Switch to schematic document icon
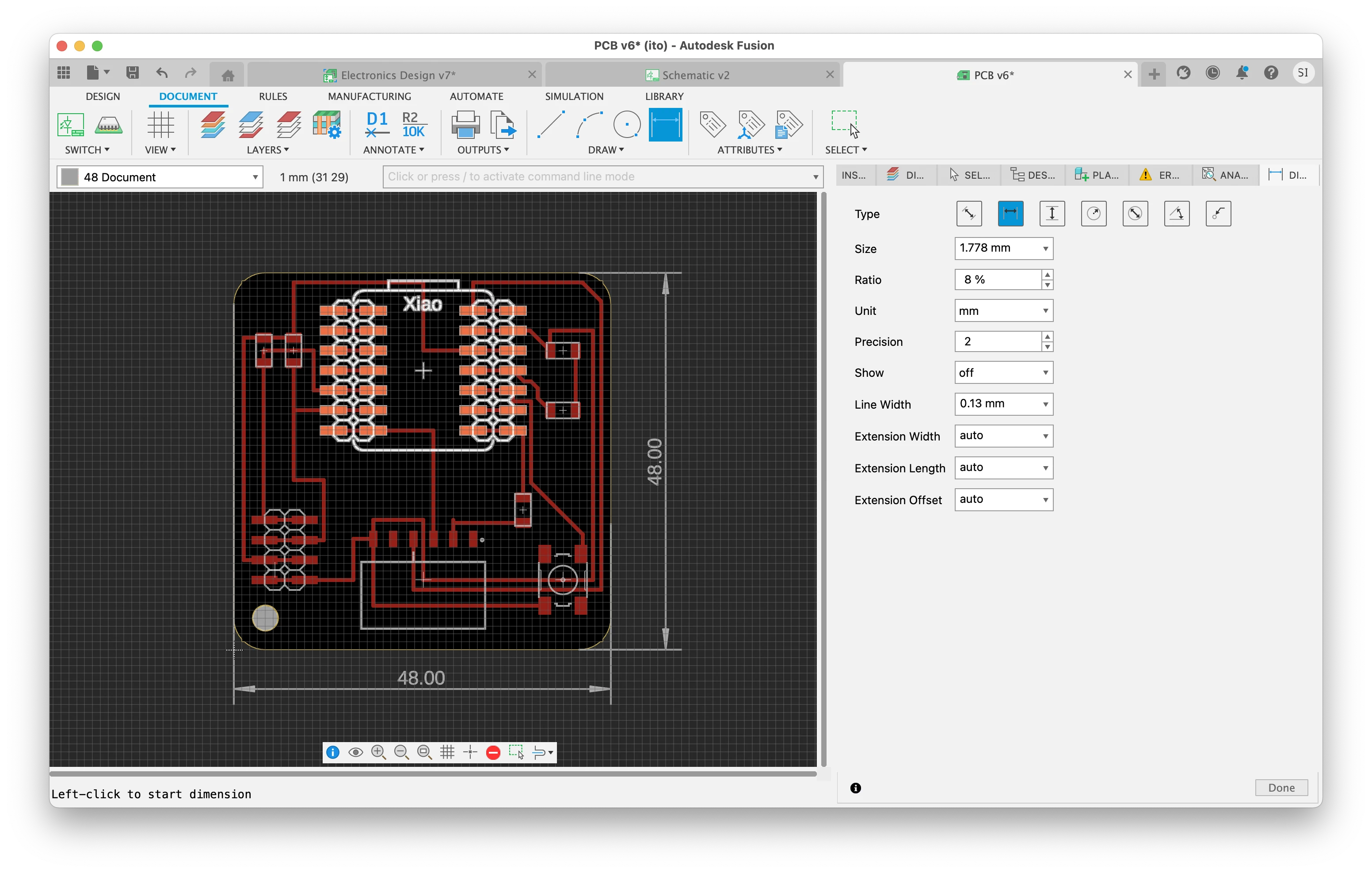 (71, 125)
